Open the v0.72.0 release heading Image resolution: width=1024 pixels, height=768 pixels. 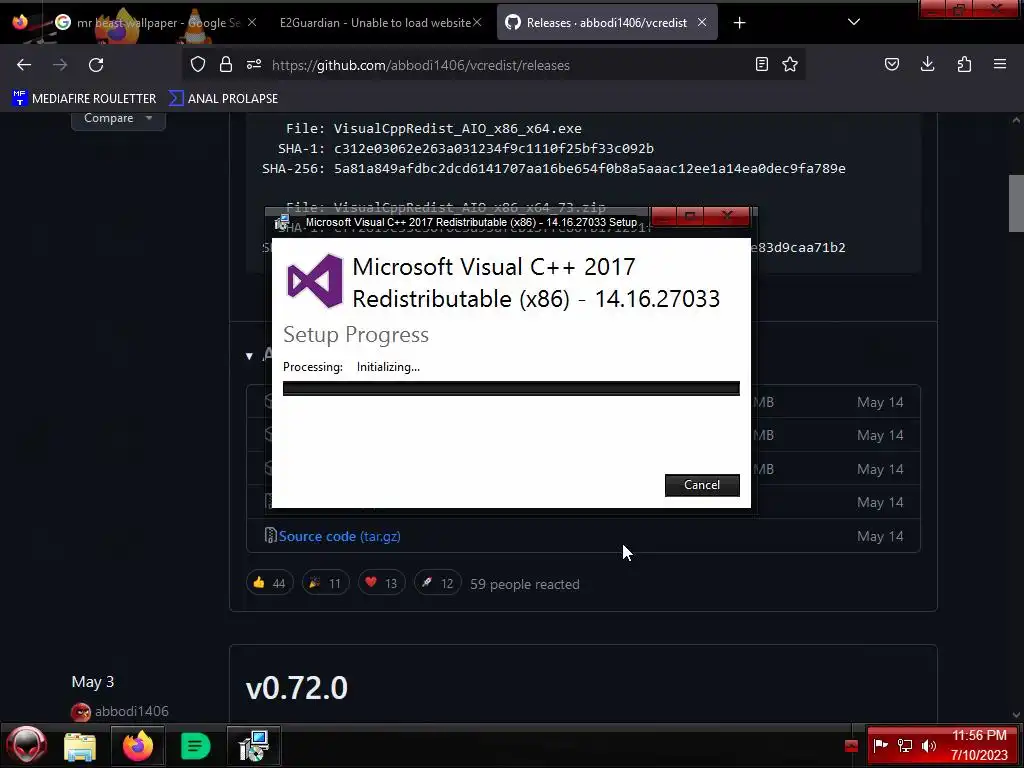tap(296, 688)
